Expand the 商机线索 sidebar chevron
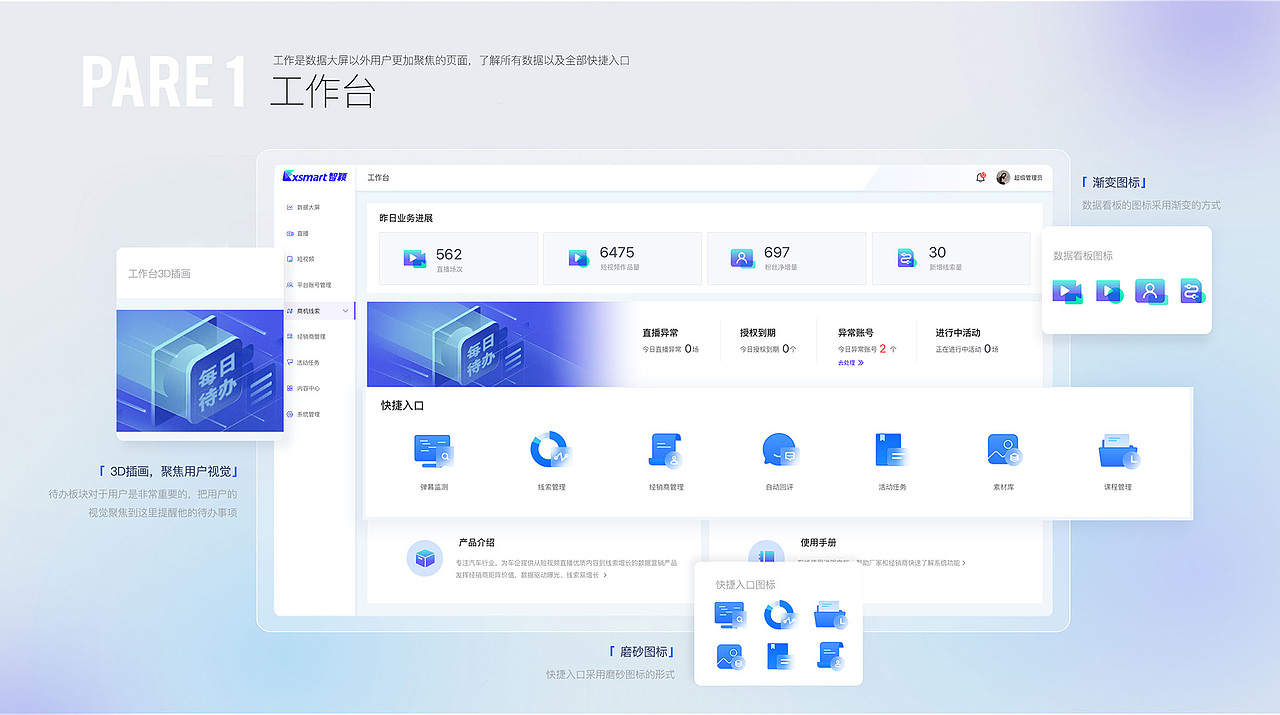1280x715 pixels. (346, 311)
